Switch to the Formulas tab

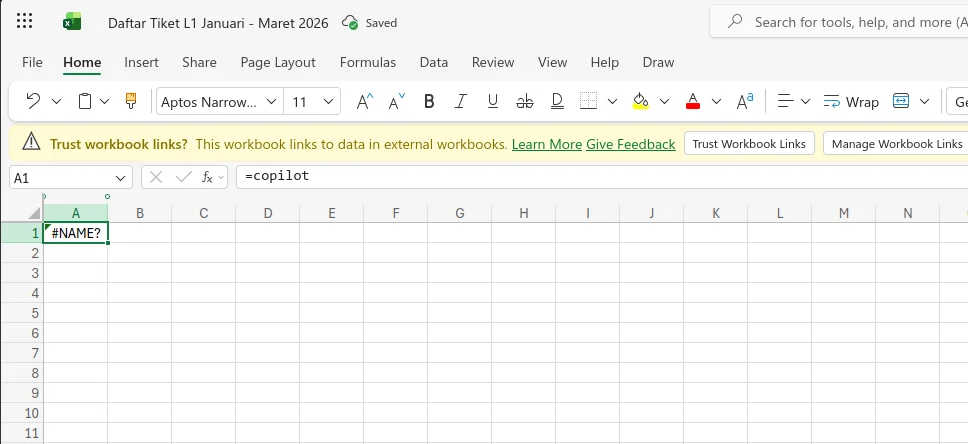coord(368,62)
